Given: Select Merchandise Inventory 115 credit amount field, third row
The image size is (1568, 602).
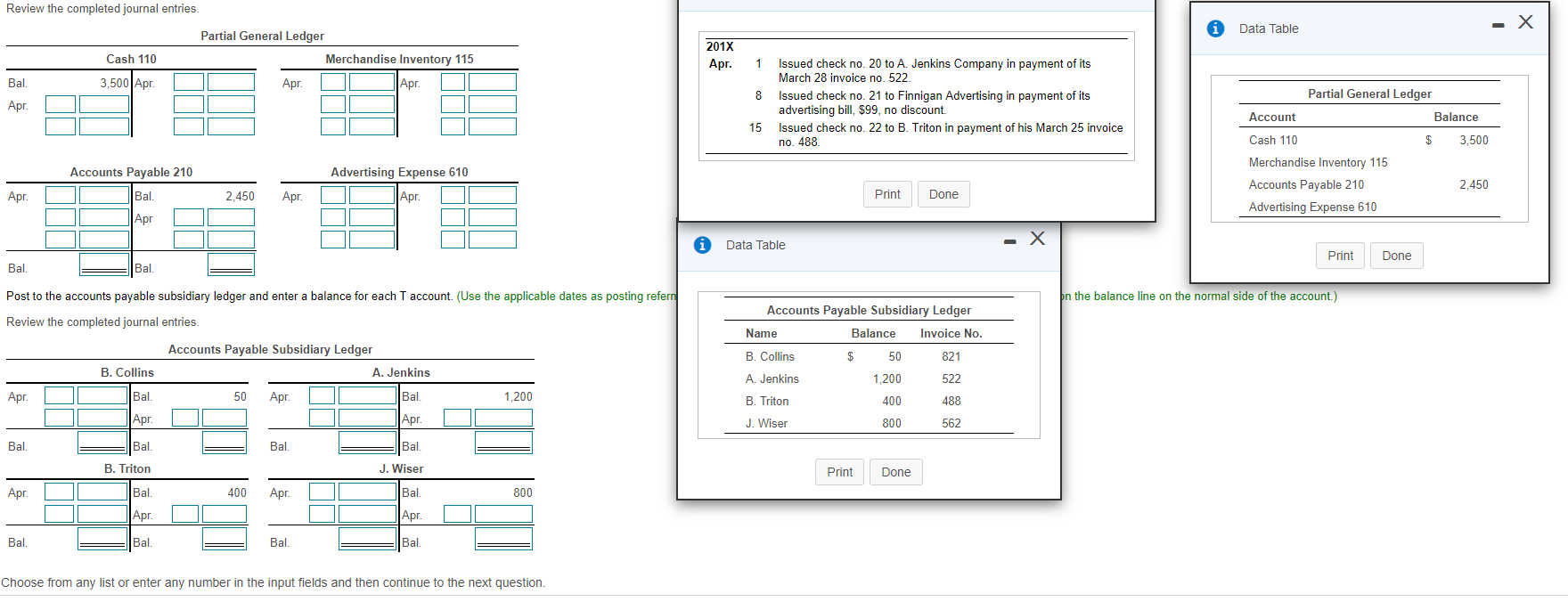Looking at the screenshot, I should [x=493, y=126].
